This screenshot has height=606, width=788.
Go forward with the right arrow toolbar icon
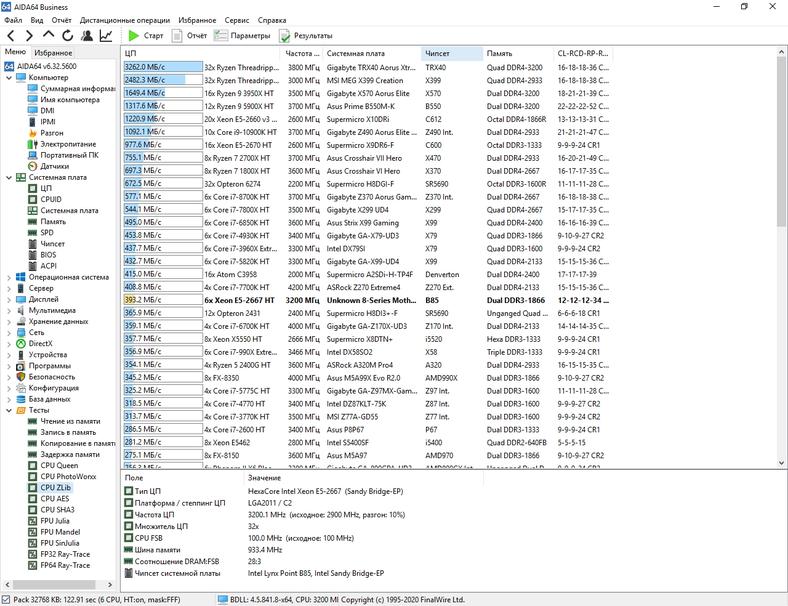pyautogui.click(x=30, y=36)
